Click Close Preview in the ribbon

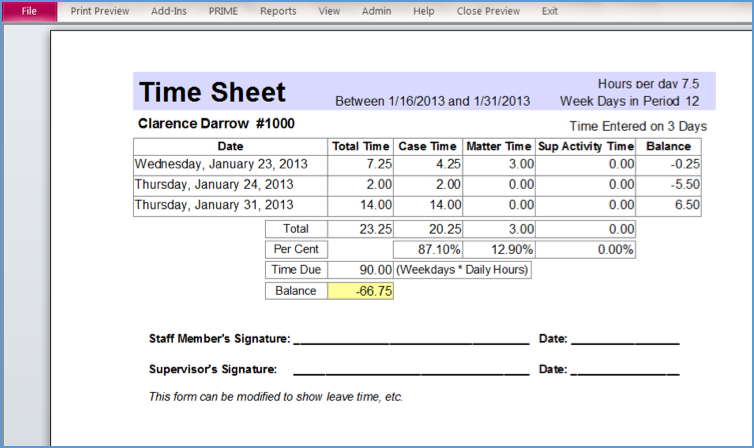488,11
